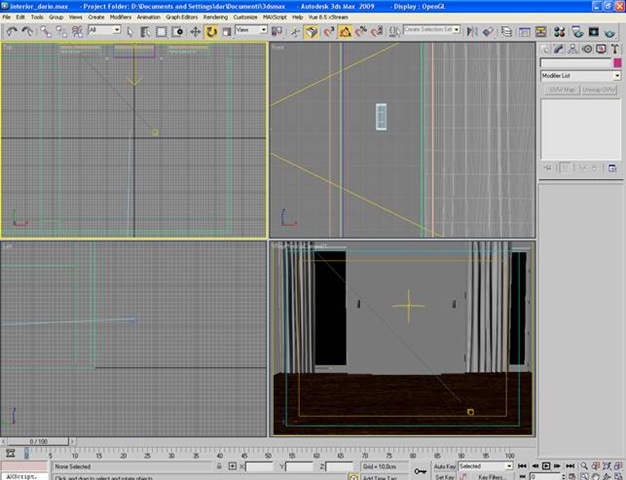This screenshot has height=480, width=626.
Task: Open Edit Named Selection Sets icon
Action: [394, 32]
